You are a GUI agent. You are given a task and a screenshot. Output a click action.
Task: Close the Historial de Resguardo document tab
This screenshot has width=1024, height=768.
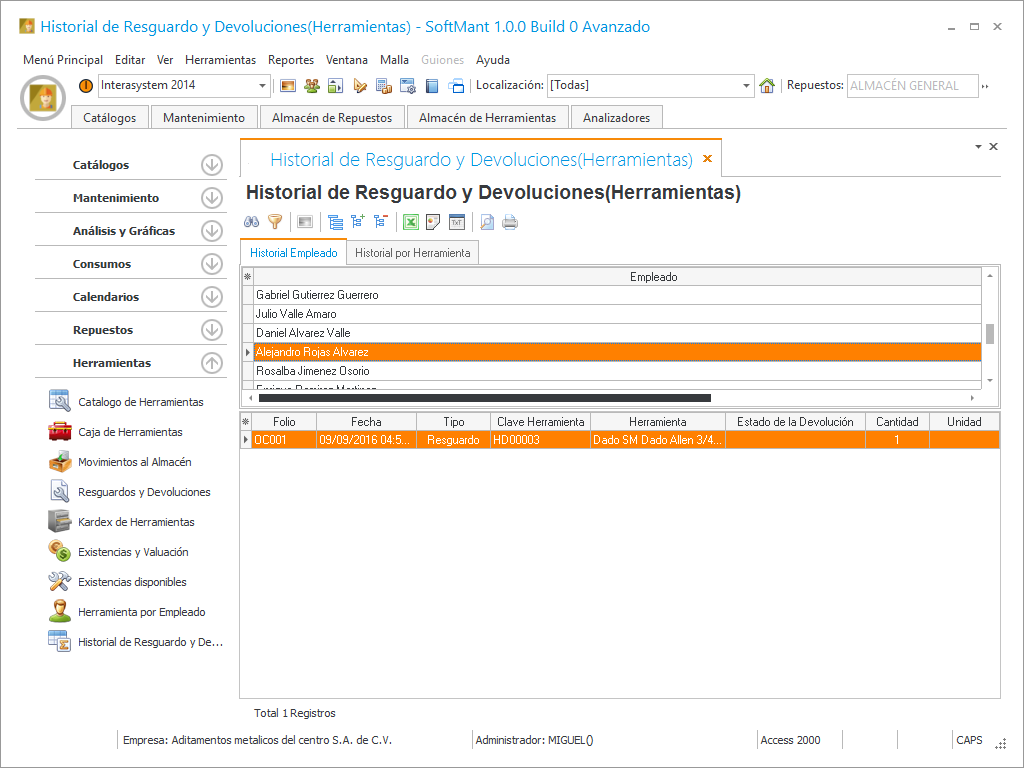tap(707, 159)
